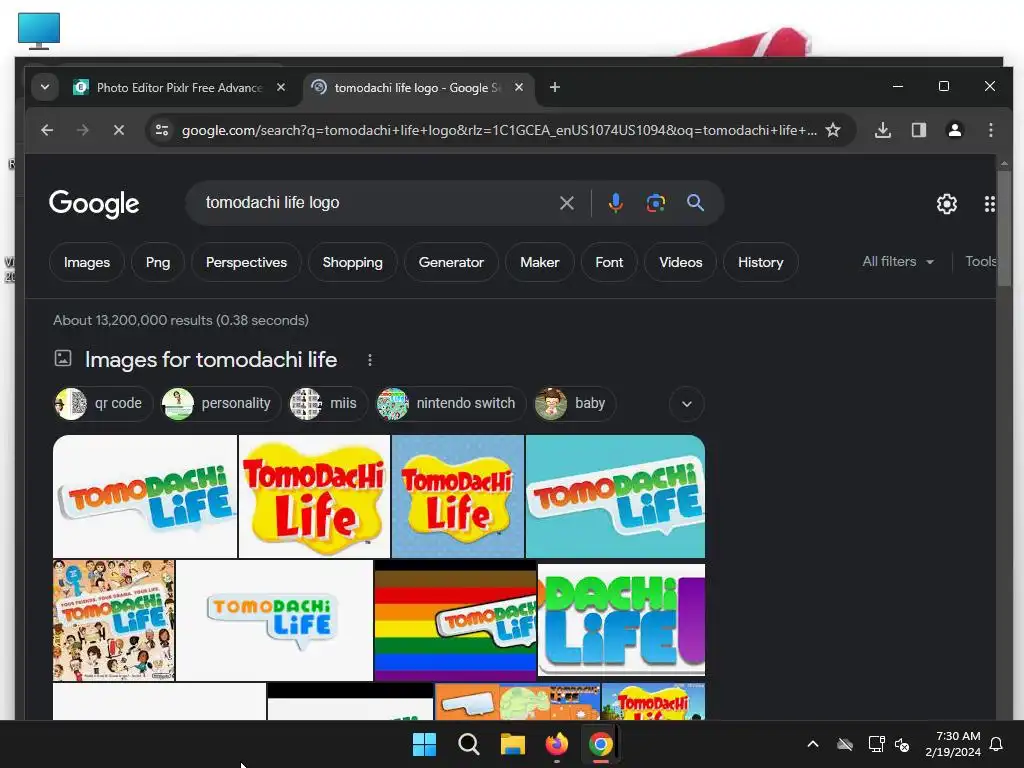Screen dimensions: 1024x768
Task: Select the Maker filter chip
Action: click(x=539, y=262)
